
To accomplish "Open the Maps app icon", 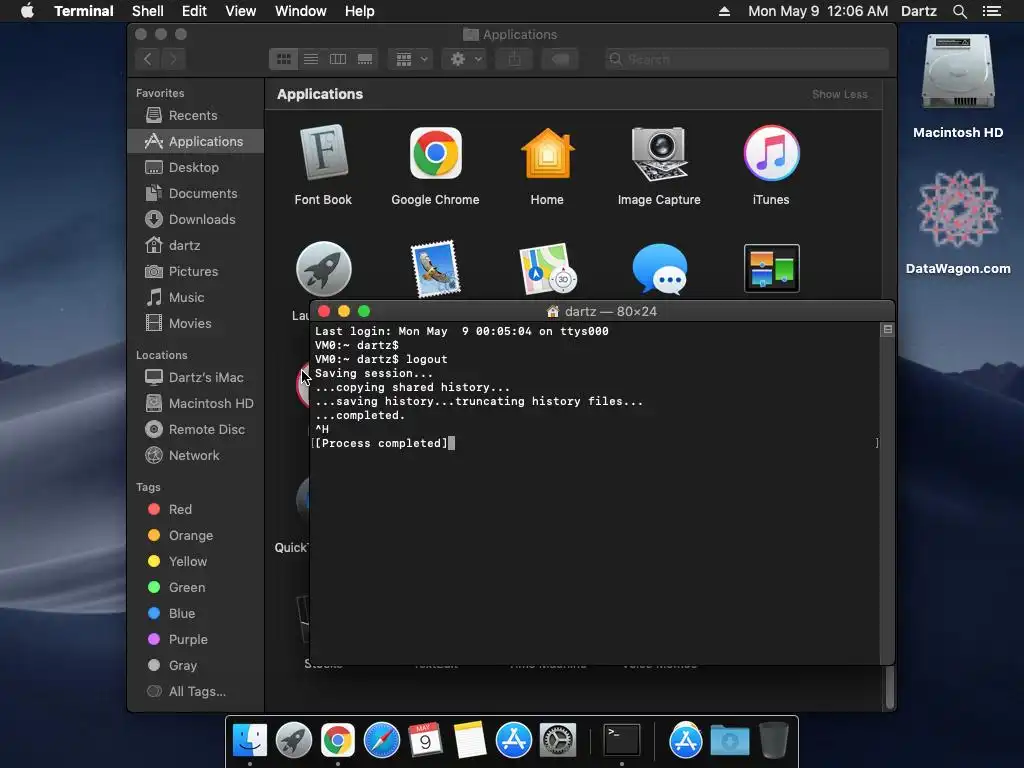I will (x=547, y=269).
